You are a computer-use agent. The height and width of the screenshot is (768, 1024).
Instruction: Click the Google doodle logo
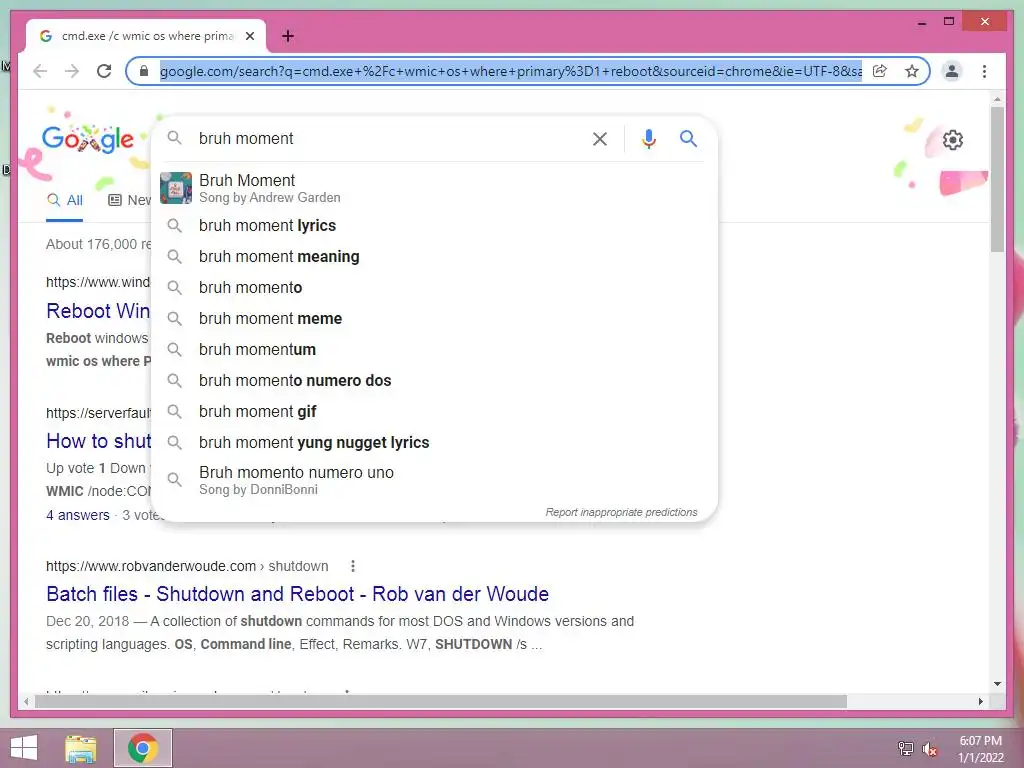[88, 139]
